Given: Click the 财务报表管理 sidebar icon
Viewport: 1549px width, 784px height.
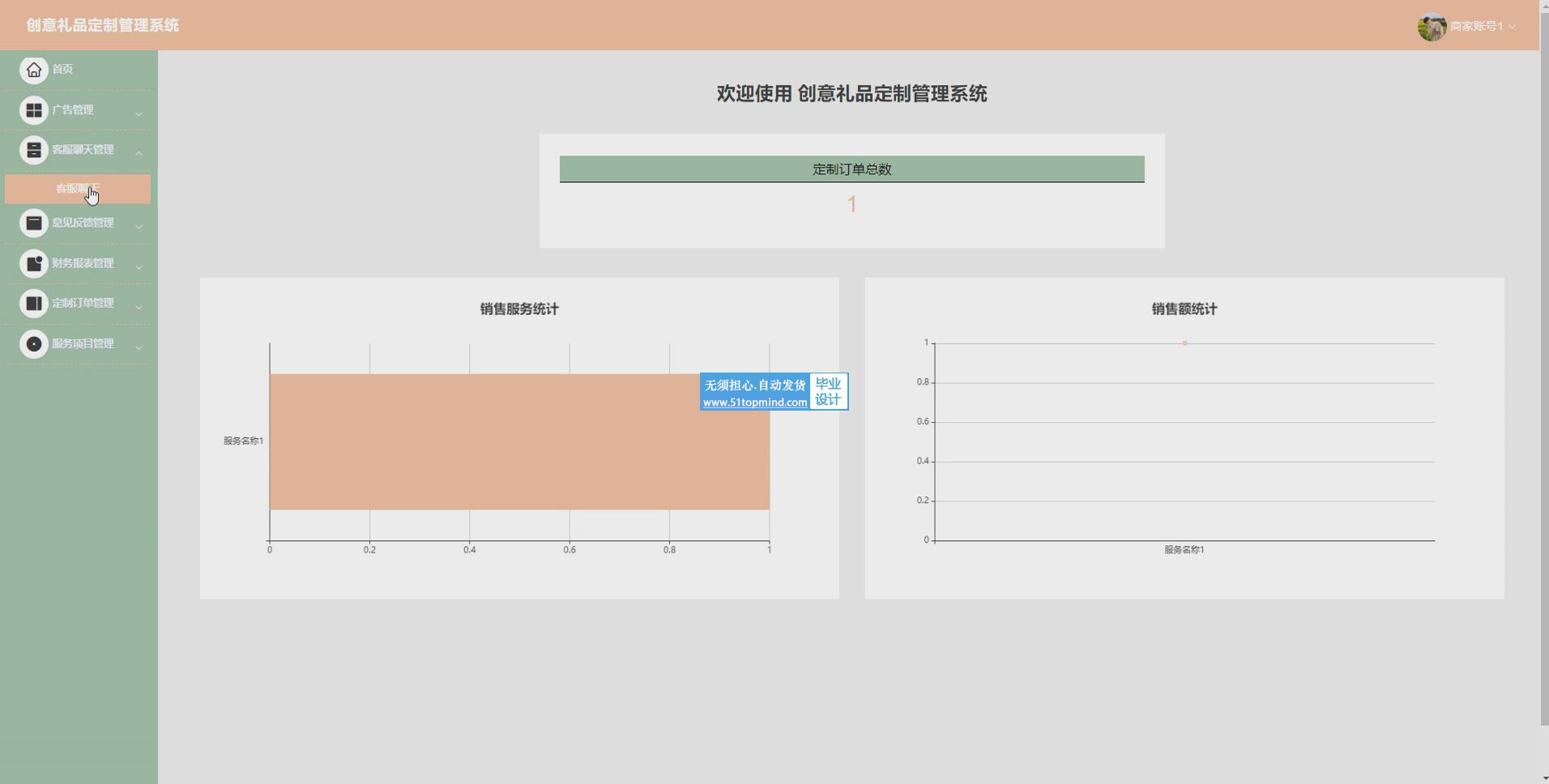Looking at the screenshot, I should [34, 263].
